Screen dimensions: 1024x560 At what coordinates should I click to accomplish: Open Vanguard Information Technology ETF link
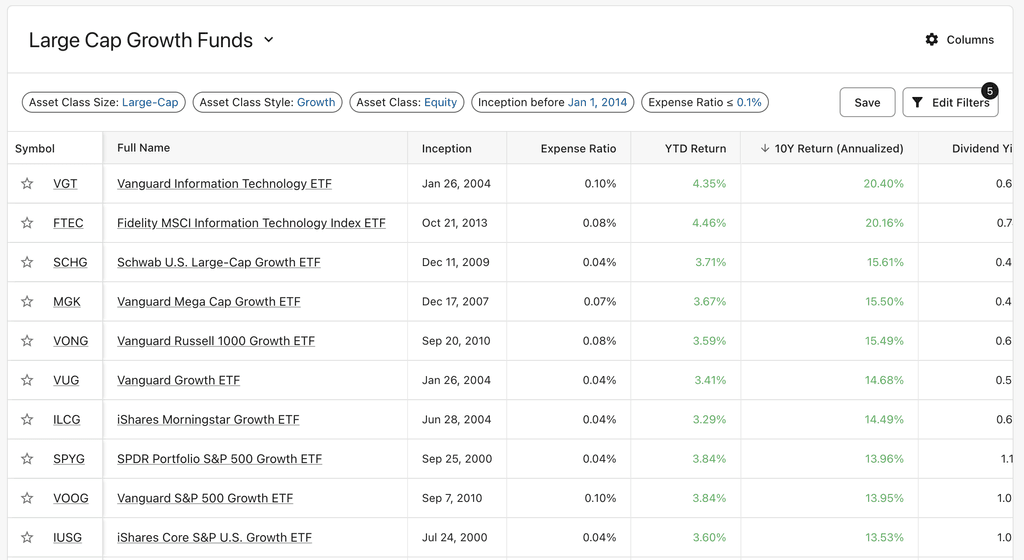[224, 184]
